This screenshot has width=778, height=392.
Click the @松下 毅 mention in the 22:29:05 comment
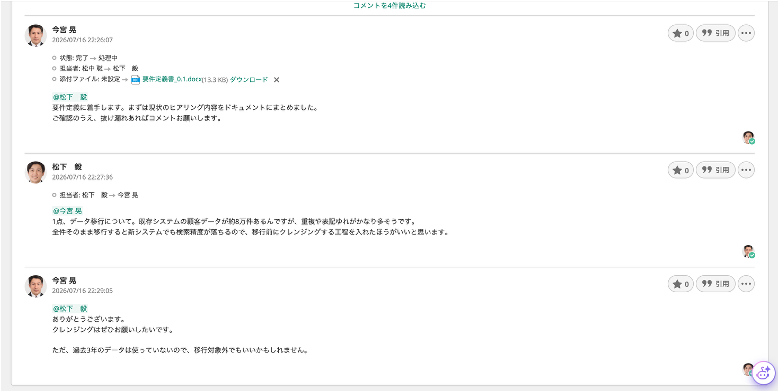[x=70, y=309]
